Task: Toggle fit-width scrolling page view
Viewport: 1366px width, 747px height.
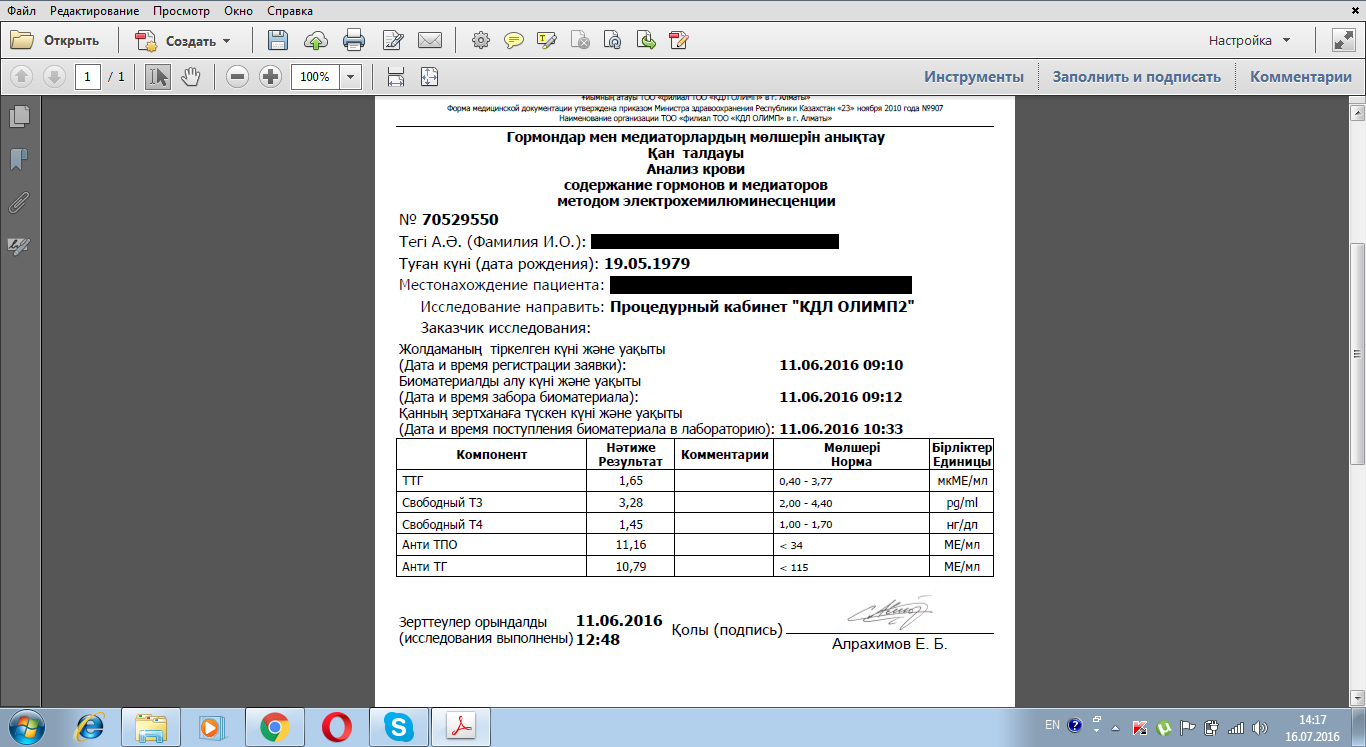Action: click(x=396, y=77)
